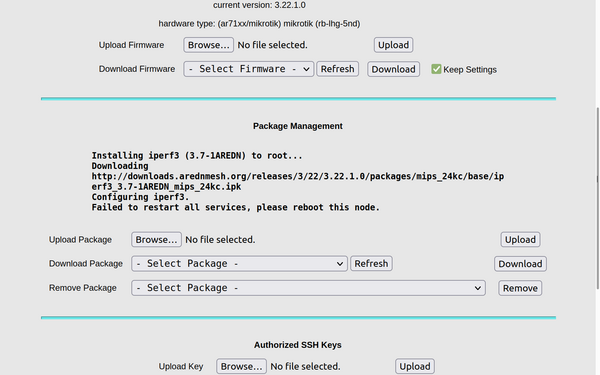This screenshot has width=600, height=375.
Task: Browse for a firmware file to upload
Action: click(x=208, y=45)
